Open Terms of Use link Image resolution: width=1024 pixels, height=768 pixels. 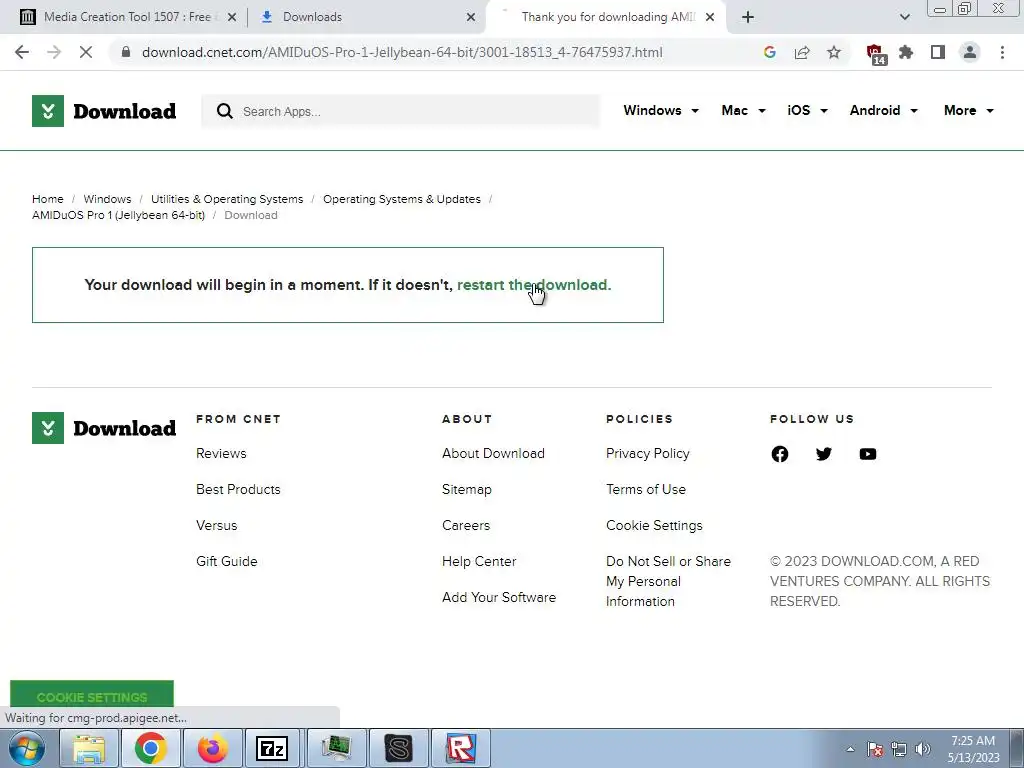[x=646, y=489]
